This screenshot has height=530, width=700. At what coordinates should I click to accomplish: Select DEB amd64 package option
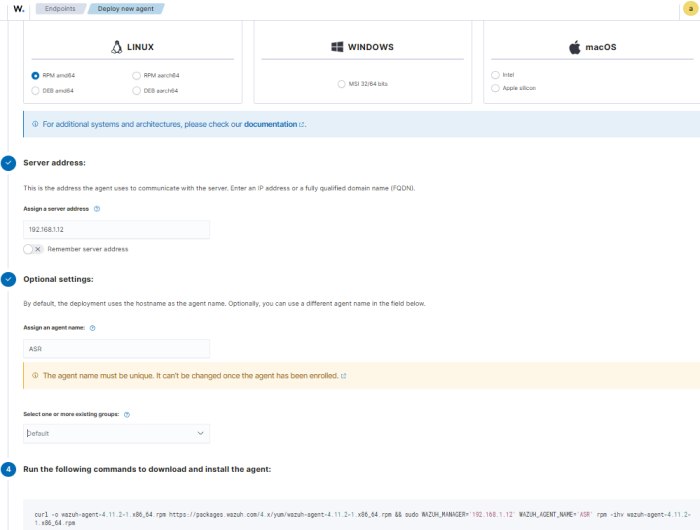pos(35,91)
